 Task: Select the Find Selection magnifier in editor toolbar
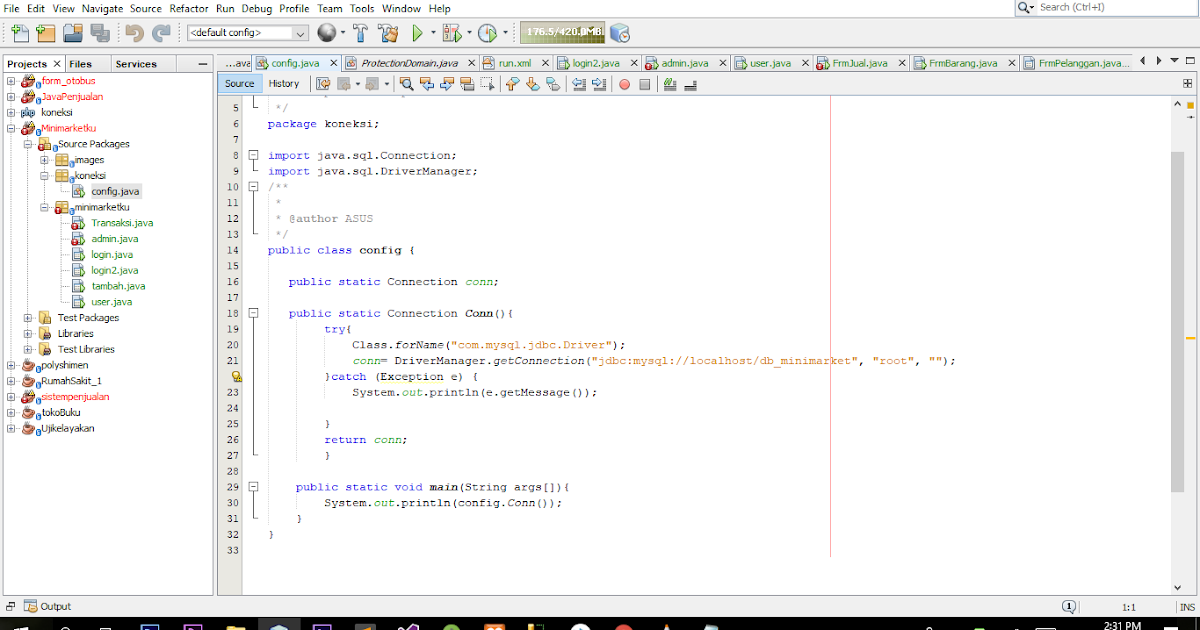(406, 84)
